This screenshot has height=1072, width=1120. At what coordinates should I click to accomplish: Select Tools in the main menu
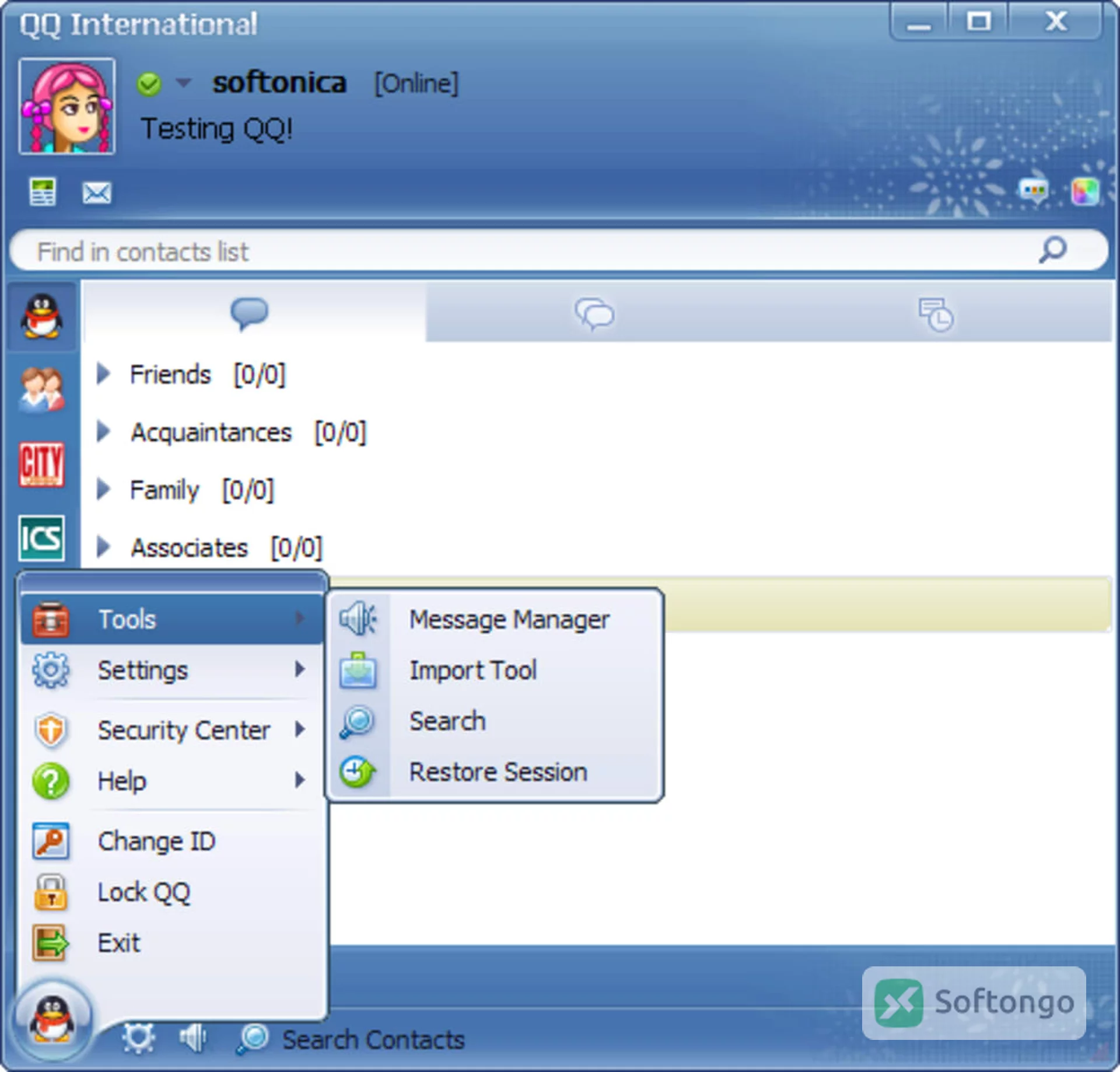coord(172,619)
